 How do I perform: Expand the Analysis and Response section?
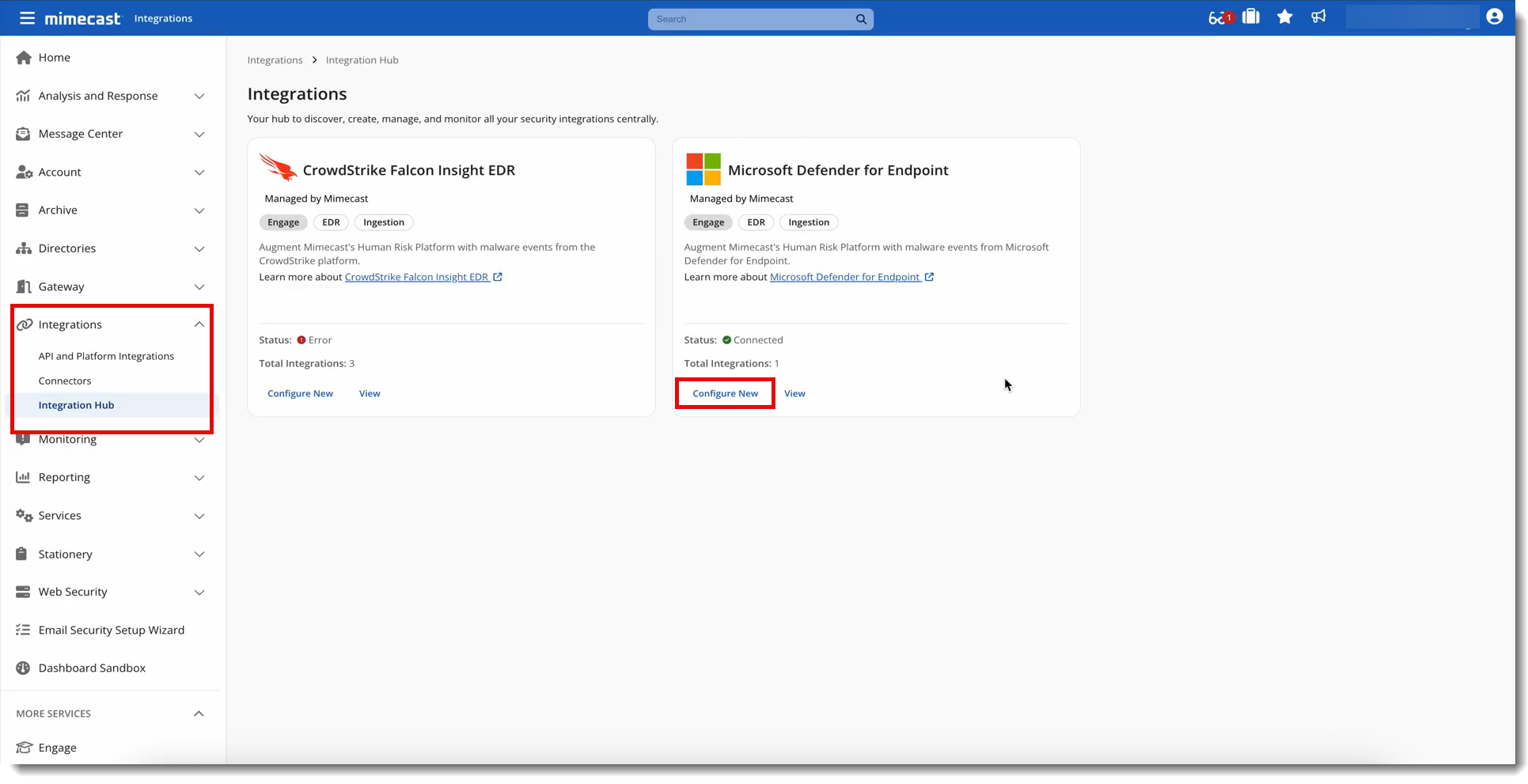(x=199, y=97)
